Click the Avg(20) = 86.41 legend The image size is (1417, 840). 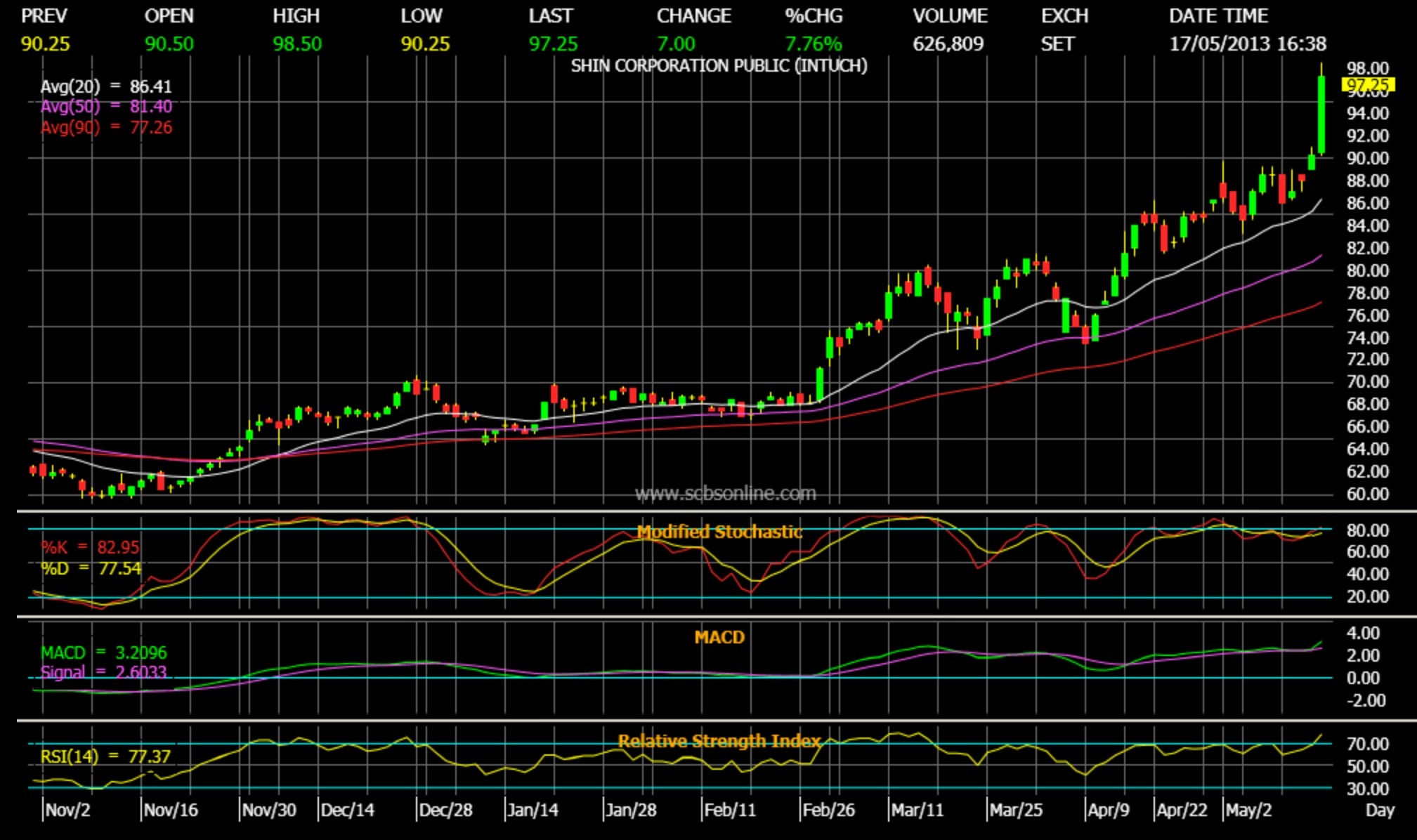(106, 86)
